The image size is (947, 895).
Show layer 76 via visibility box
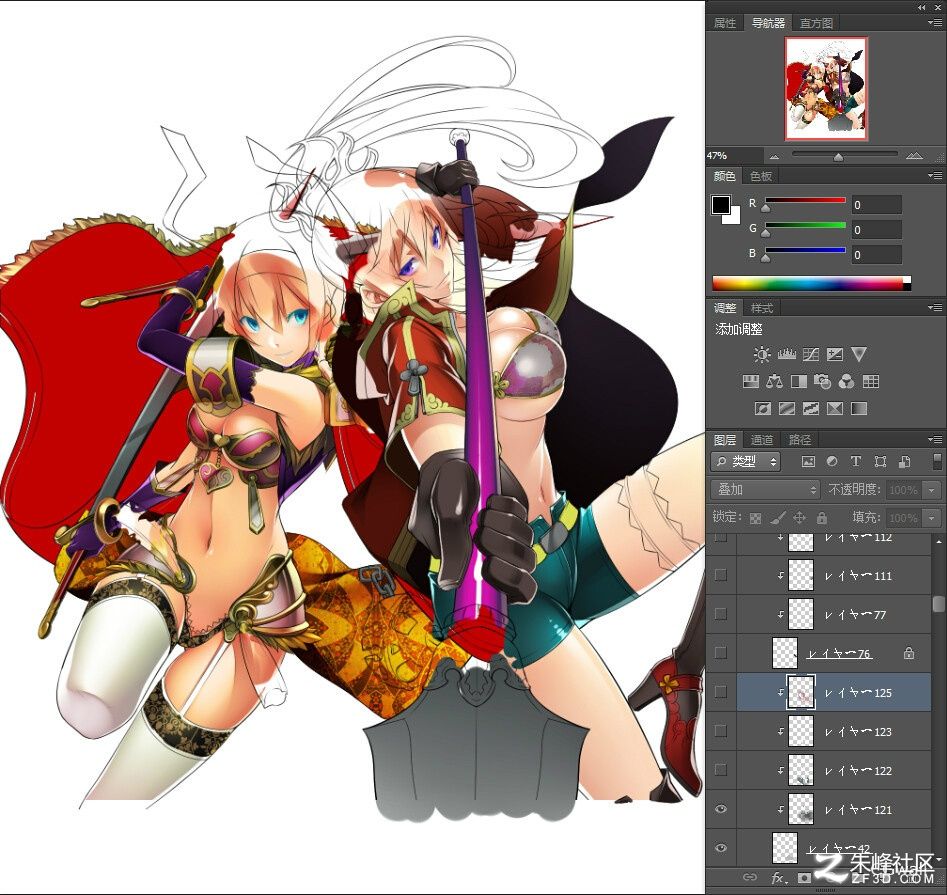click(x=721, y=653)
